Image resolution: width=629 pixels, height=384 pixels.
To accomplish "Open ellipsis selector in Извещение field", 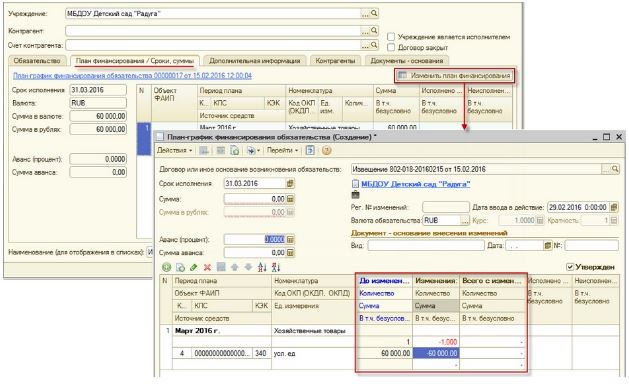I will [606, 169].
